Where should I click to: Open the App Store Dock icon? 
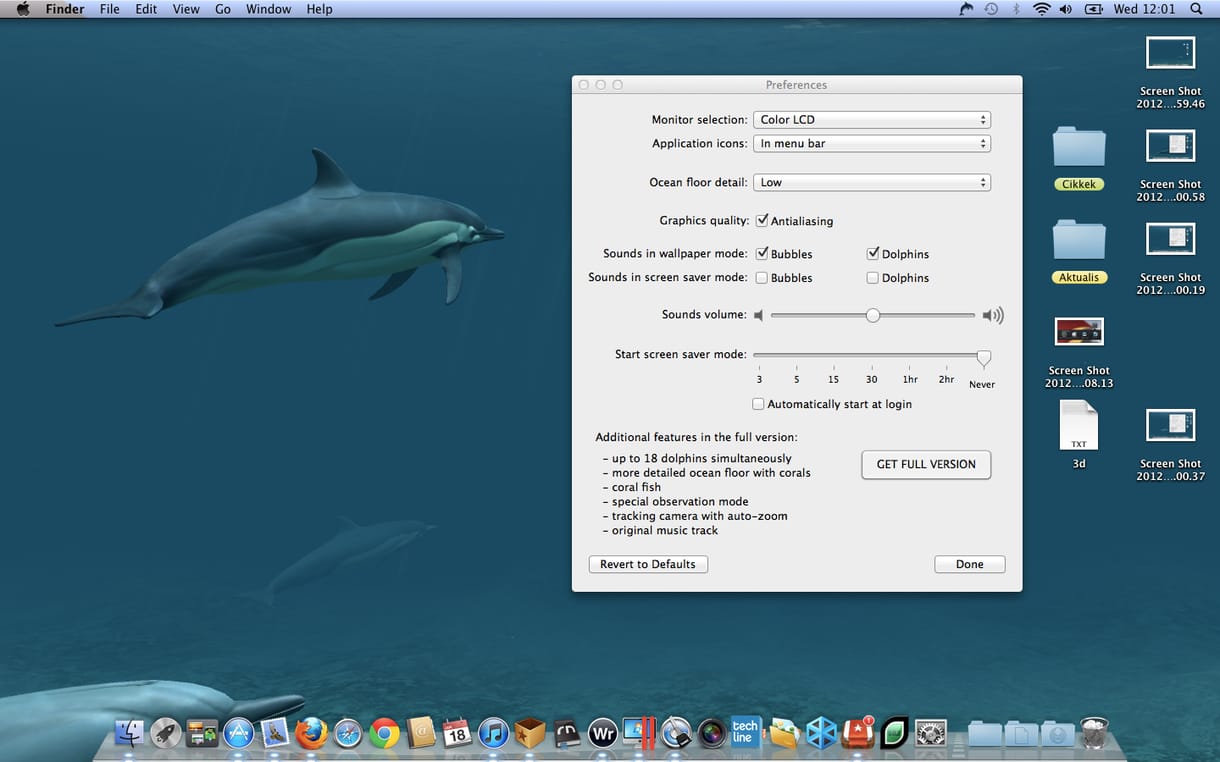pos(239,734)
